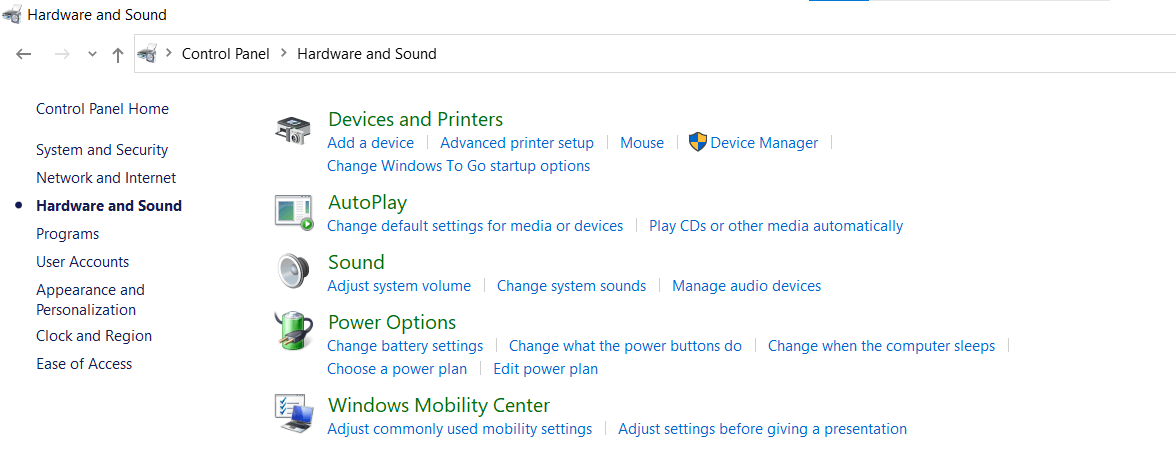Click the AutoPlay category icon
This screenshot has height=469, width=1176.
(294, 211)
